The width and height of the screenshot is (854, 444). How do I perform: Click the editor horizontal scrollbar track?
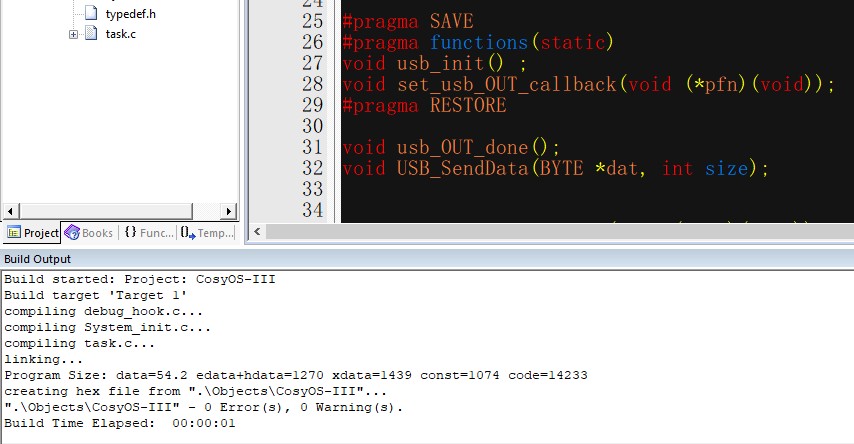pyautogui.click(x=559, y=232)
